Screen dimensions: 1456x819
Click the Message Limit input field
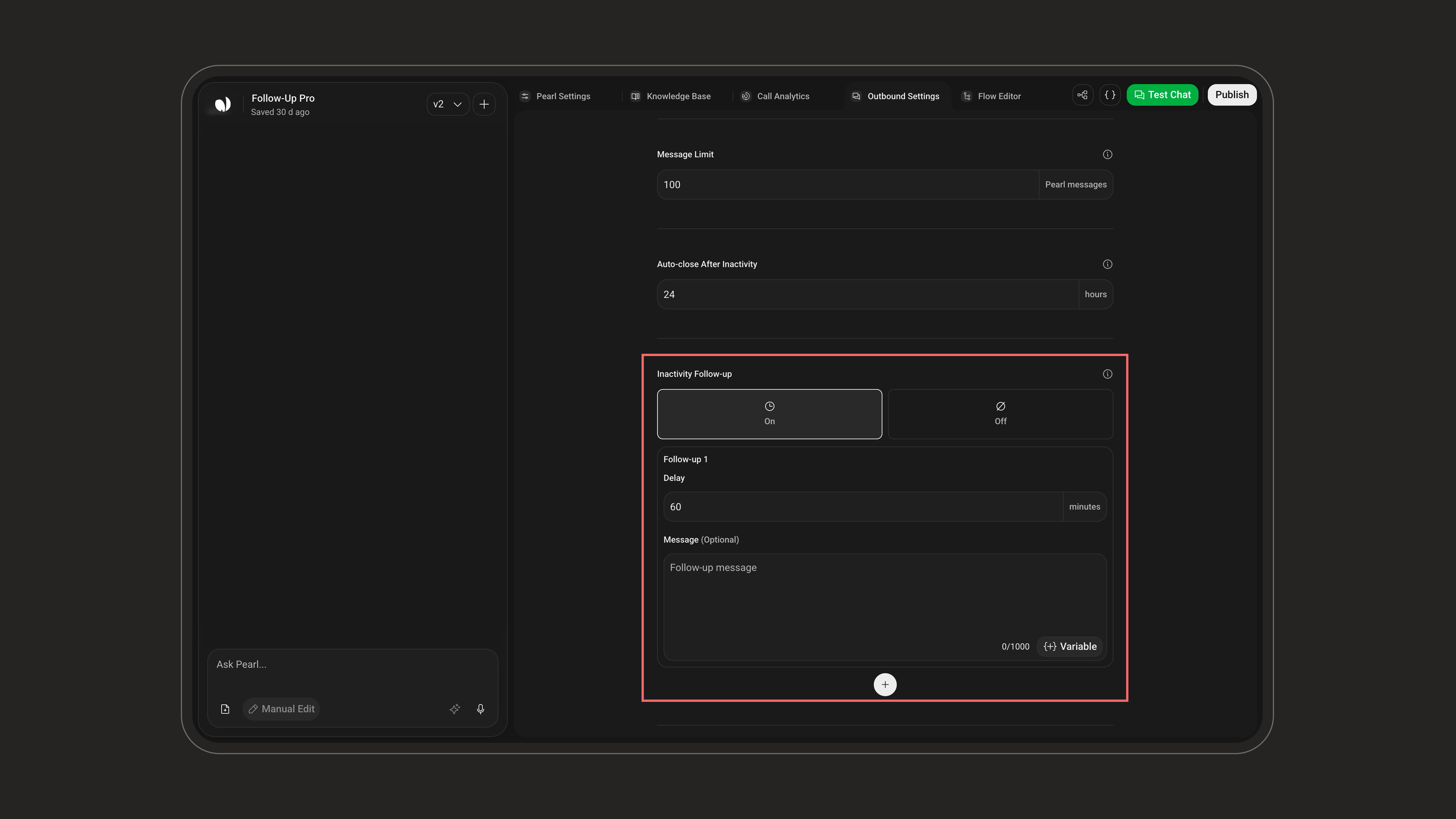point(848,185)
